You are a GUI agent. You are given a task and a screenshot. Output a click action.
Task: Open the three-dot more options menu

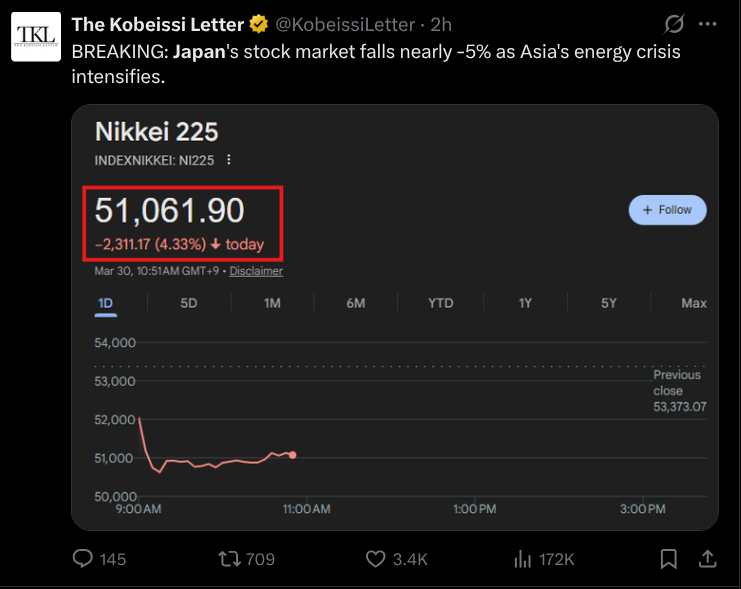tap(707, 23)
